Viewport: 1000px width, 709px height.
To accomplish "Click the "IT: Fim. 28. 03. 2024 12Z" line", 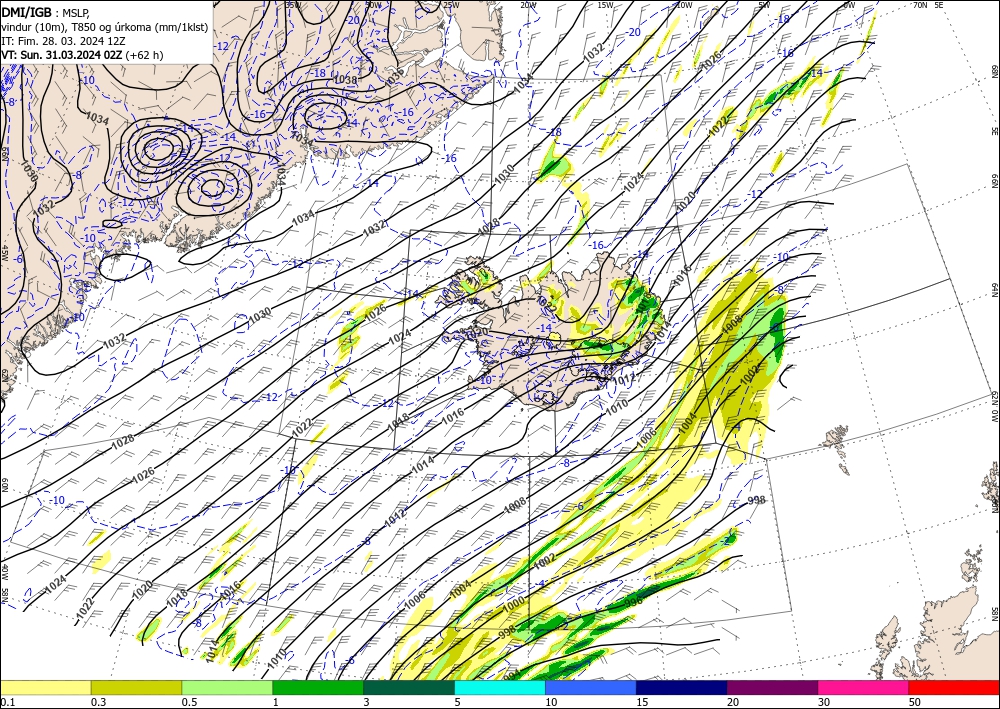I will tap(63, 41).
